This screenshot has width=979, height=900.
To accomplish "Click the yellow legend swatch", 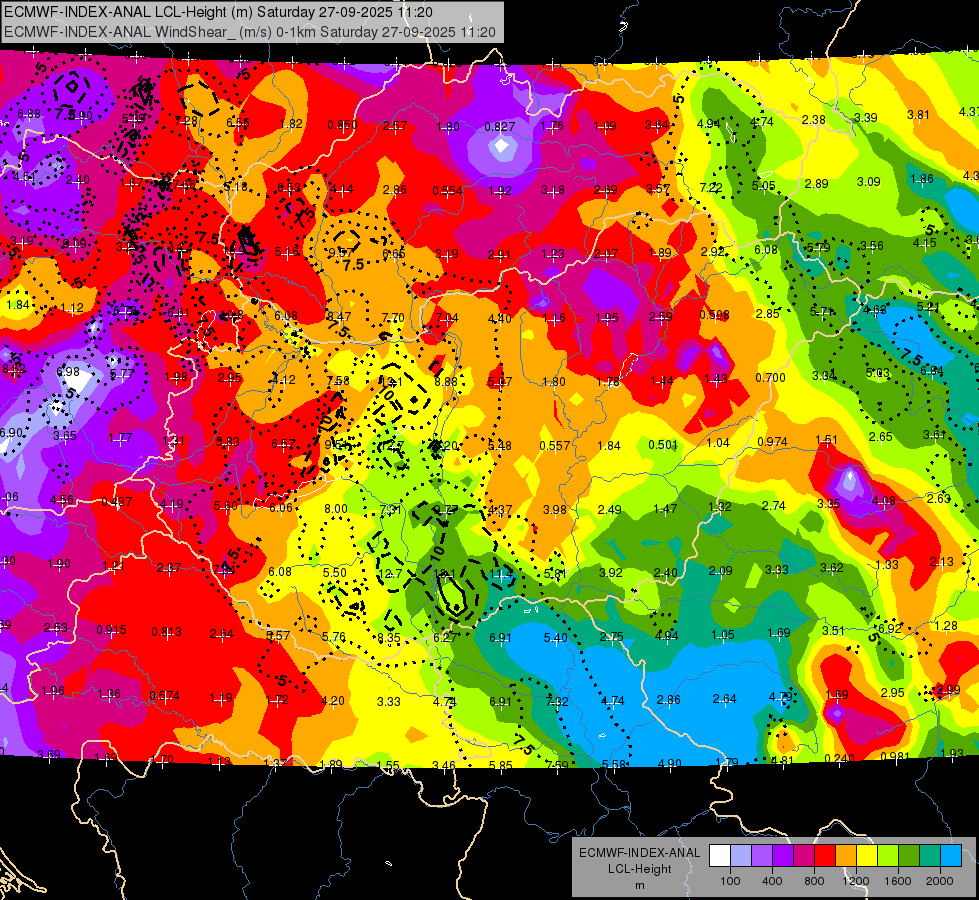I will click(x=867, y=856).
